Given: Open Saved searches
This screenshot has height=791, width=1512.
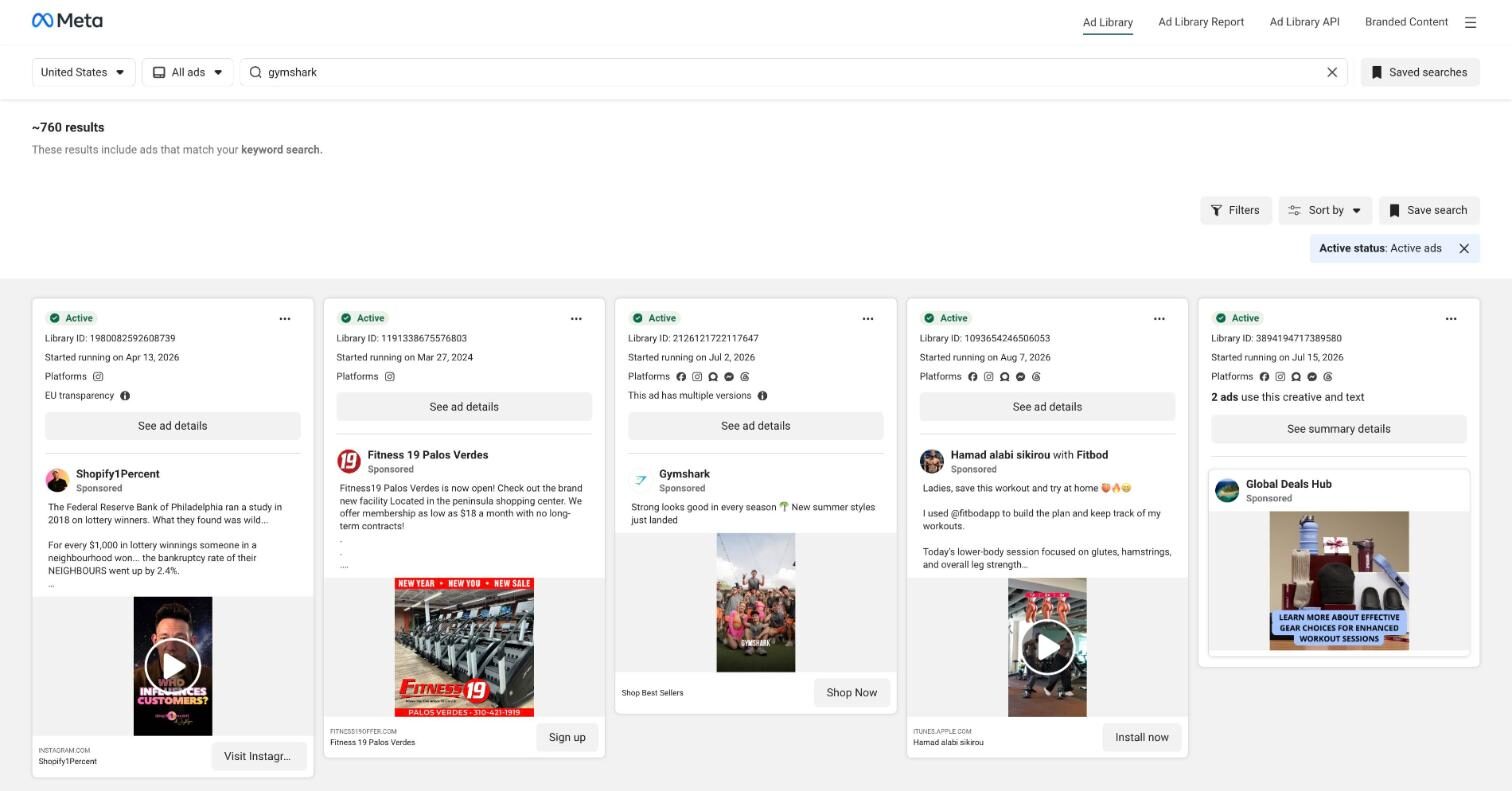Looking at the screenshot, I should click(1420, 72).
